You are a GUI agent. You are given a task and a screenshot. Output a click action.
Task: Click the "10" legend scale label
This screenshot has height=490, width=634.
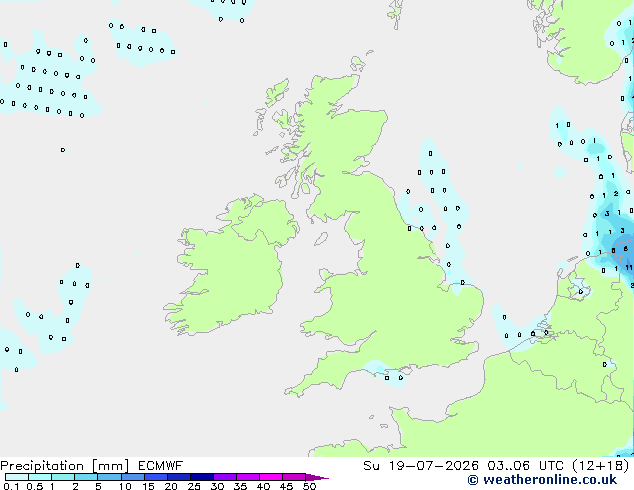[x=125, y=486]
